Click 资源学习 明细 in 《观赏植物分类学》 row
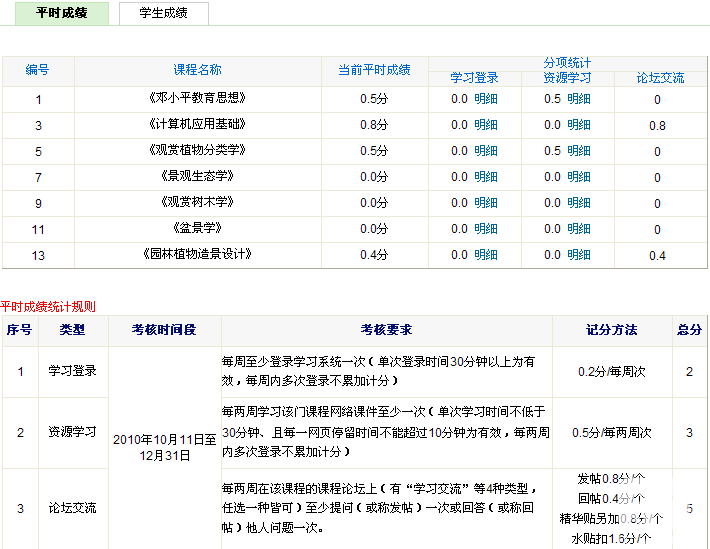The height and width of the screenshot is (549, 710). pyautogui.click(x=579, y=151)
